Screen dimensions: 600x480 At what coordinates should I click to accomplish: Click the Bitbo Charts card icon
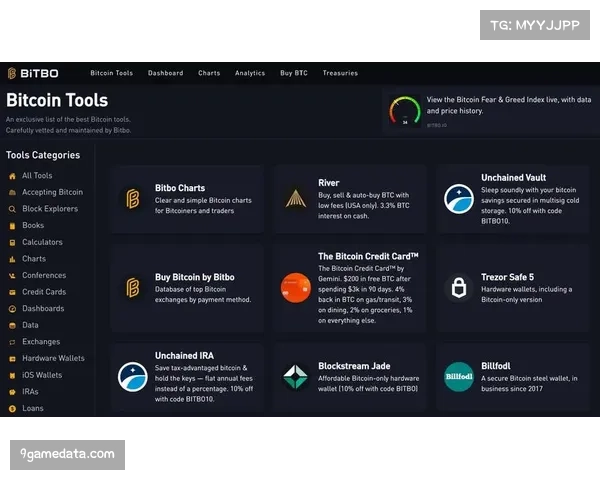point(133,199)
